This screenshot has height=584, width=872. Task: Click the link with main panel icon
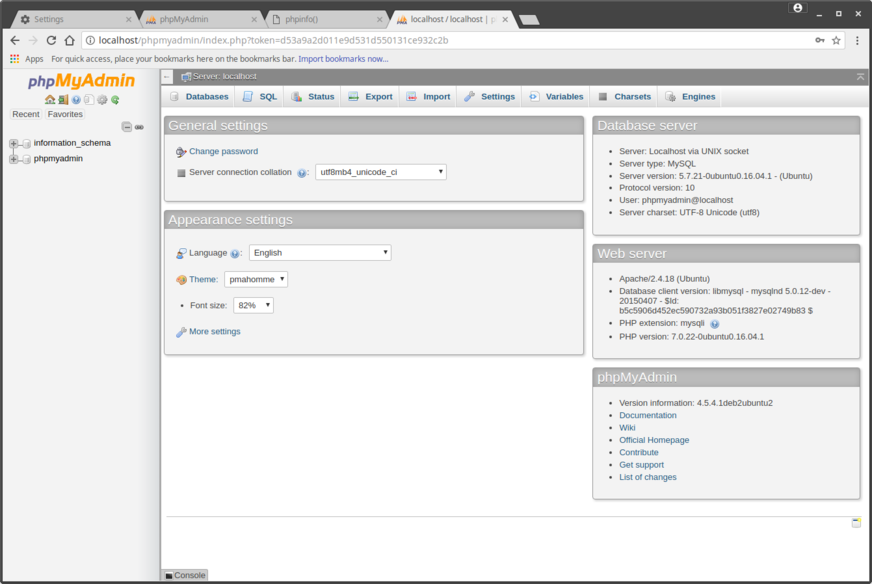coord(140,127)
